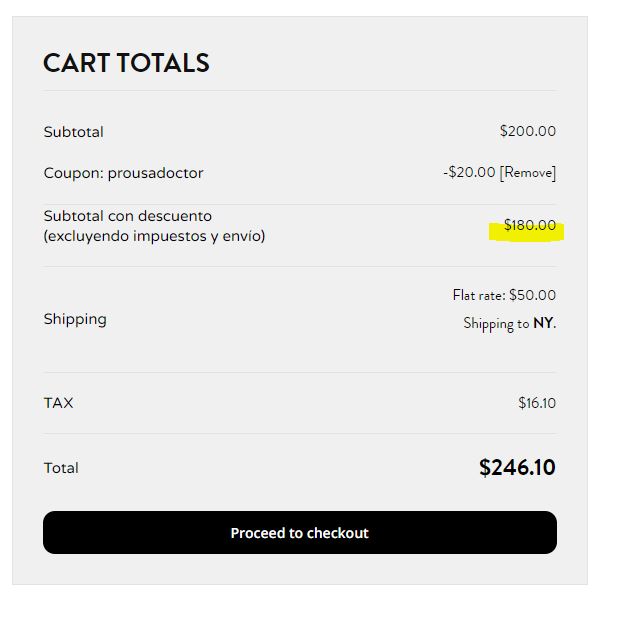
Task: Click the CART TOTALS heading
Action: [x=126, y=63]
